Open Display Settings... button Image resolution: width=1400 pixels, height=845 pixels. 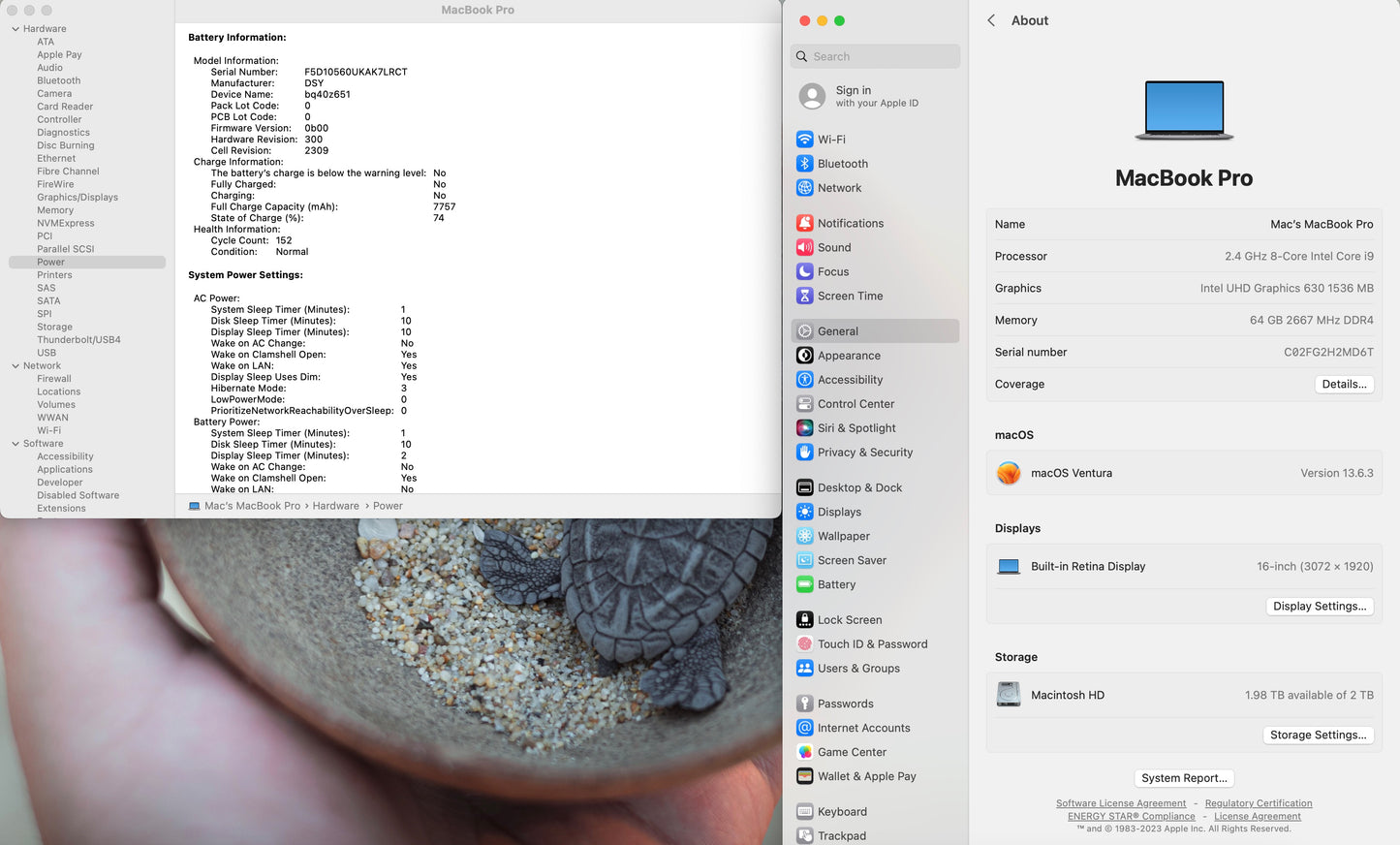click(1319, 607)
